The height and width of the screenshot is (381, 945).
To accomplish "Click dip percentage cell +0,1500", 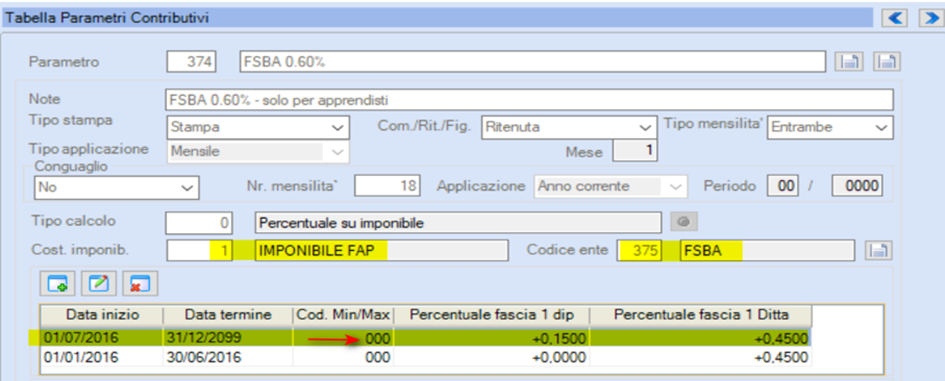I will [492, 338].
